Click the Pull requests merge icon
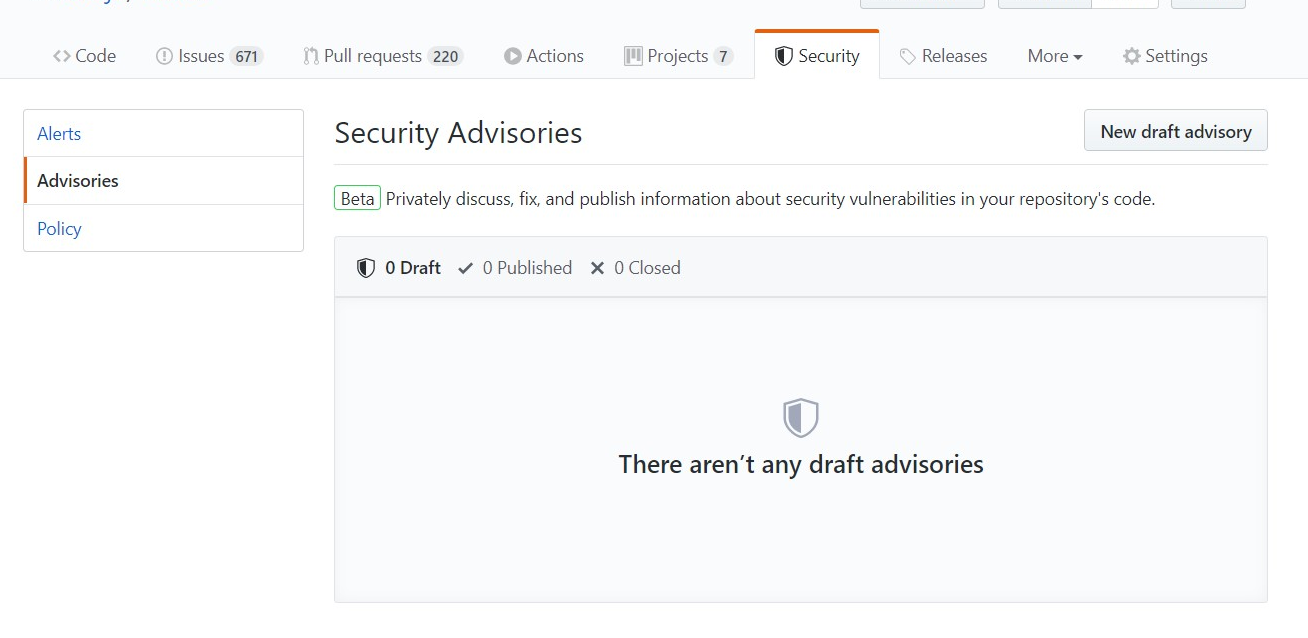 [x=311, y=56]
